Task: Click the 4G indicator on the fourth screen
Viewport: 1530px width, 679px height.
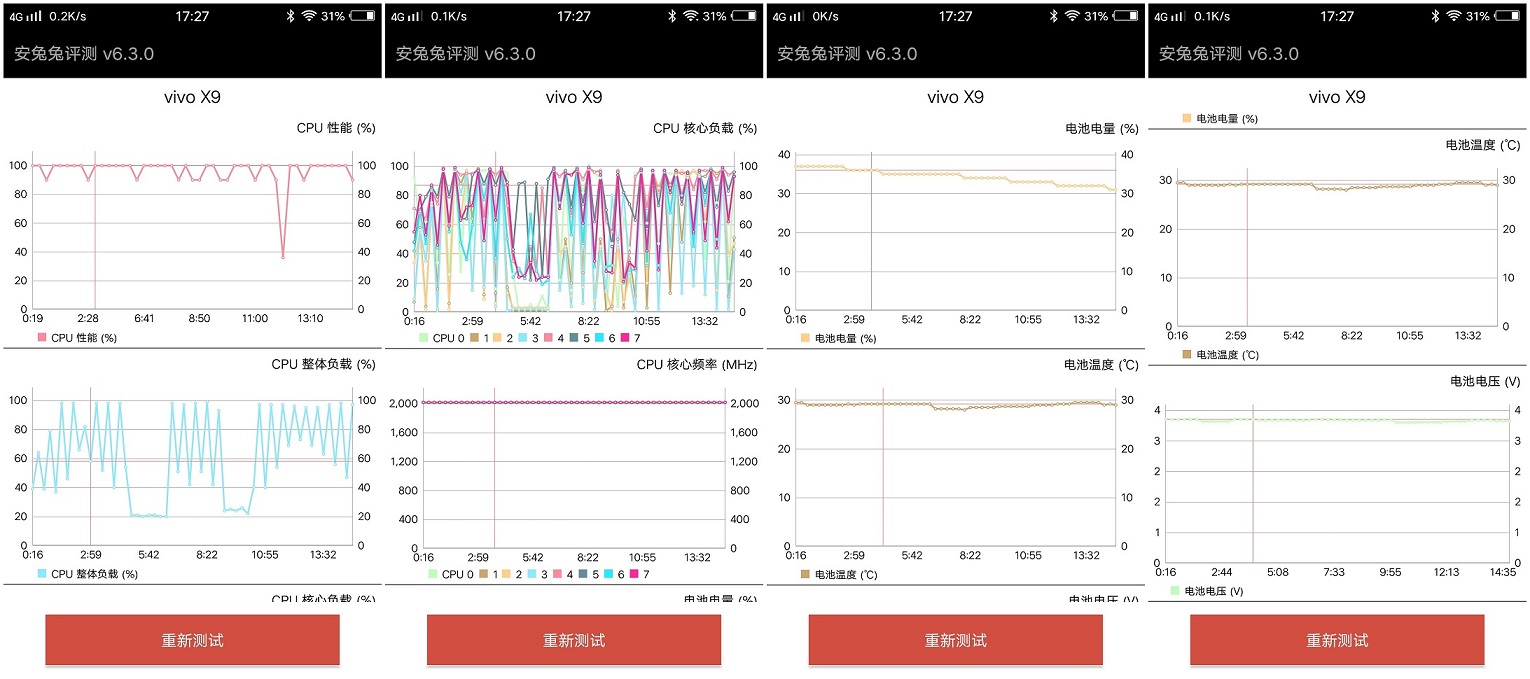Action: coord(1159,15)
